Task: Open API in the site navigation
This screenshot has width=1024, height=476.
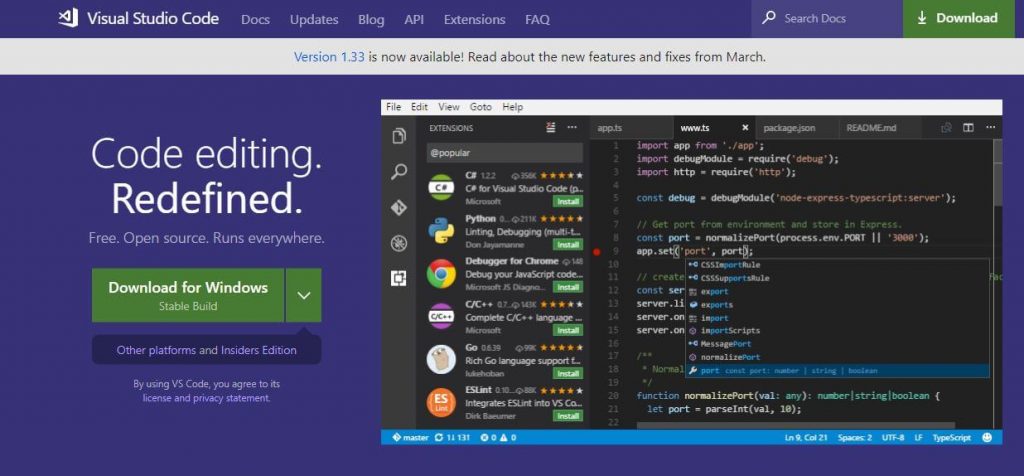Action: (x=414, y=20)
